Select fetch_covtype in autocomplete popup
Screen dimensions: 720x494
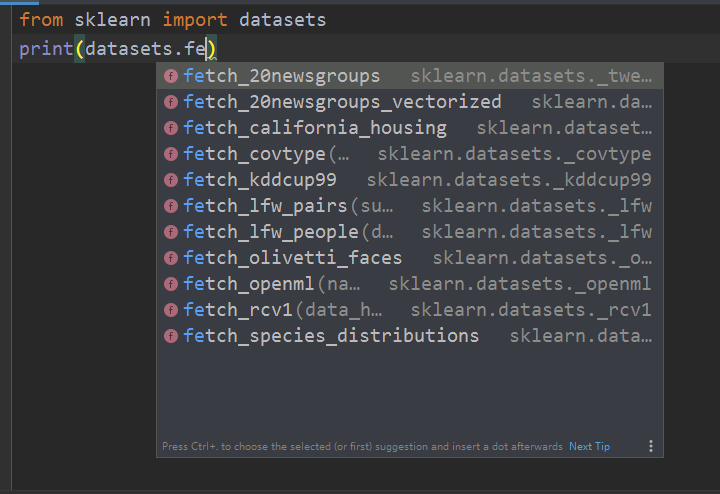pos(410,154)
